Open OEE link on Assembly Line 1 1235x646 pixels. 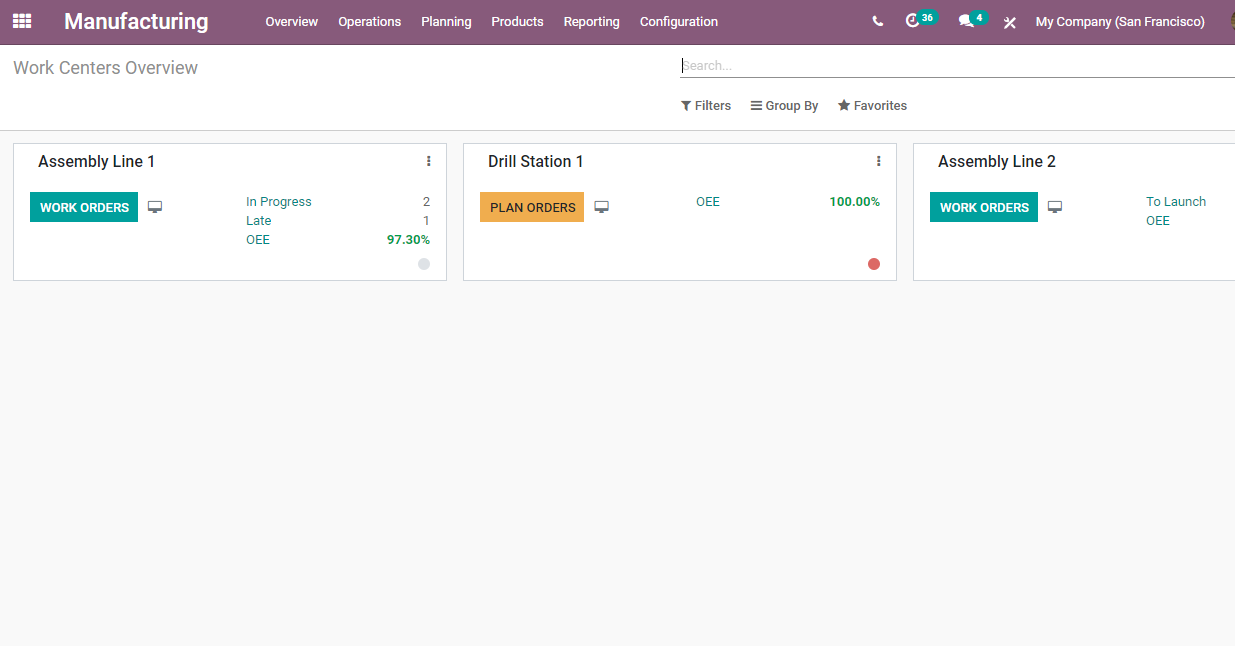point(258,240)
